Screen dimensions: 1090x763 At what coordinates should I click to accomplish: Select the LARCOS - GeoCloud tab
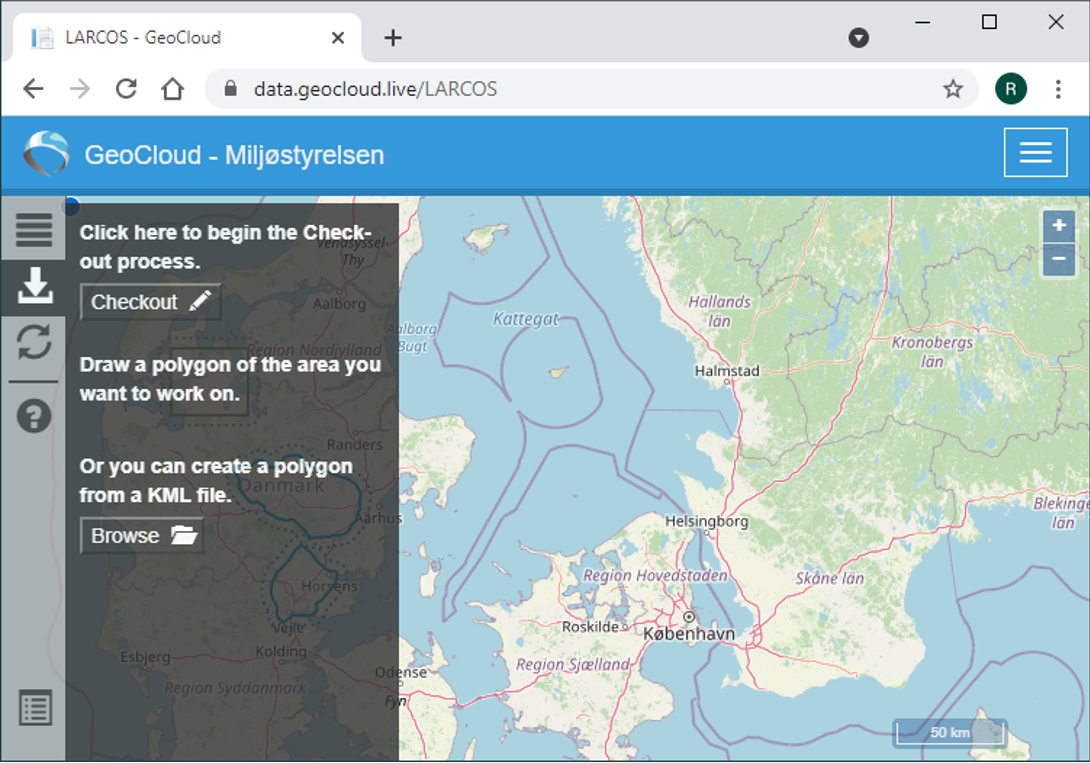[186, 38]
